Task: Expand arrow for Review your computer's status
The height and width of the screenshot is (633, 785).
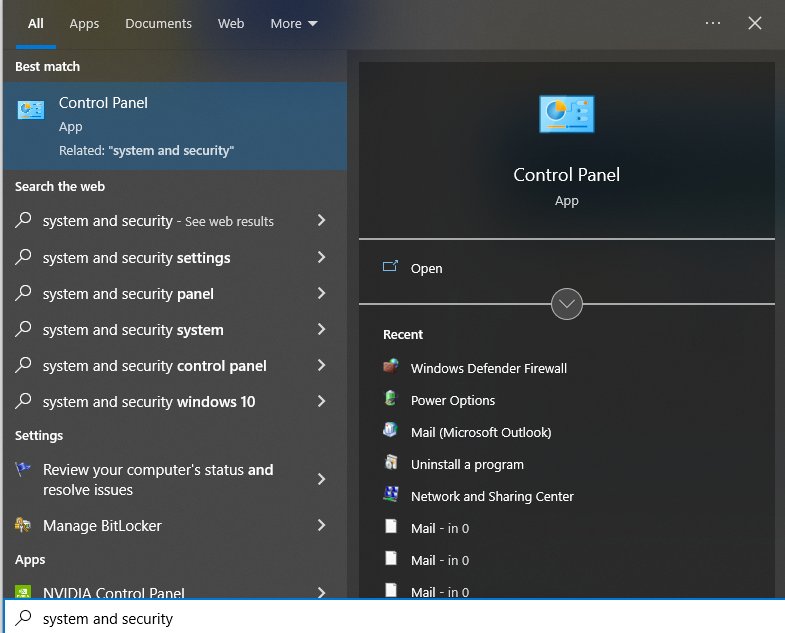Action: pyautogui.click(x=321, y=479)
